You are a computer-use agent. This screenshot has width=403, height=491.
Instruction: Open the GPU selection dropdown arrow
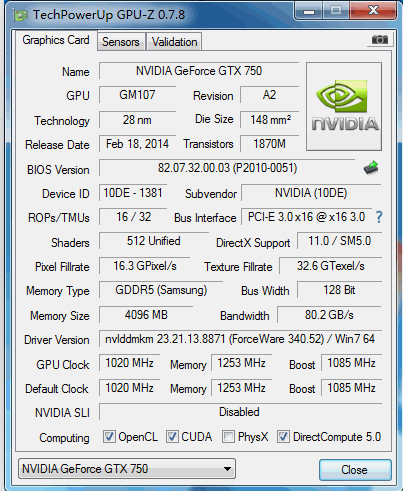(227, 469)
